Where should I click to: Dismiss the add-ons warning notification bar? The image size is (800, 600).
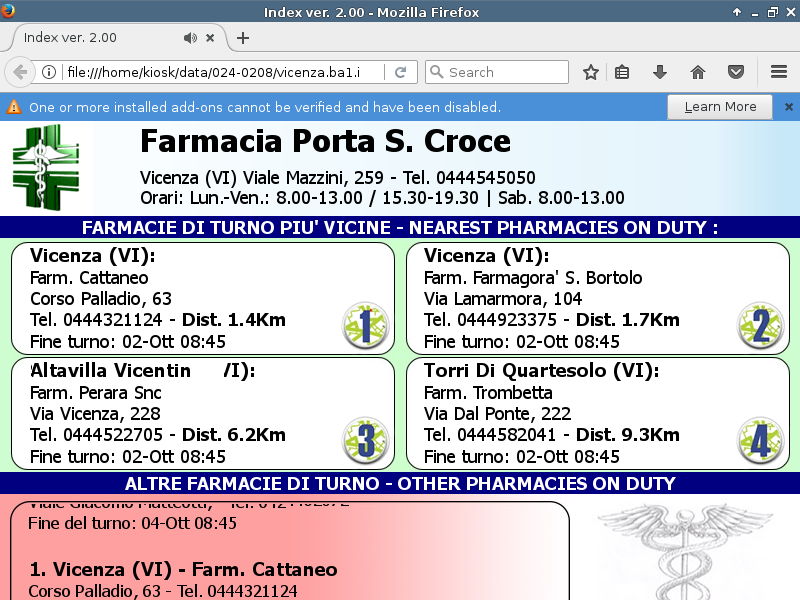click(788, 107)
